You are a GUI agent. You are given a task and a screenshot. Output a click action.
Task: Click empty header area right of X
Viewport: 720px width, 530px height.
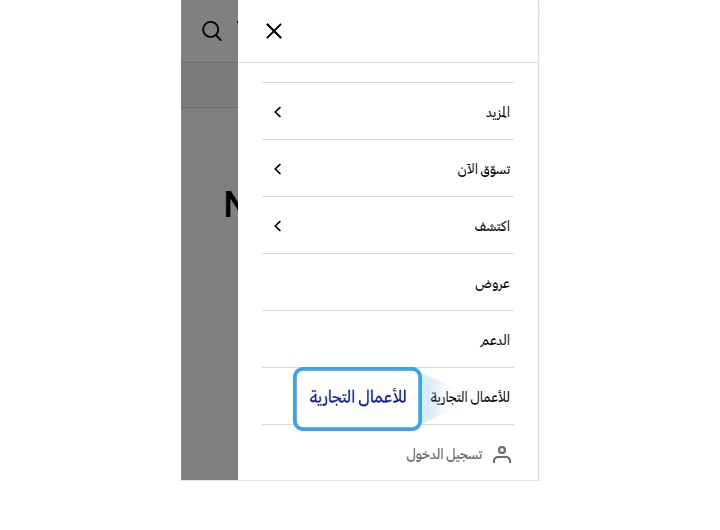pos(411,31)
